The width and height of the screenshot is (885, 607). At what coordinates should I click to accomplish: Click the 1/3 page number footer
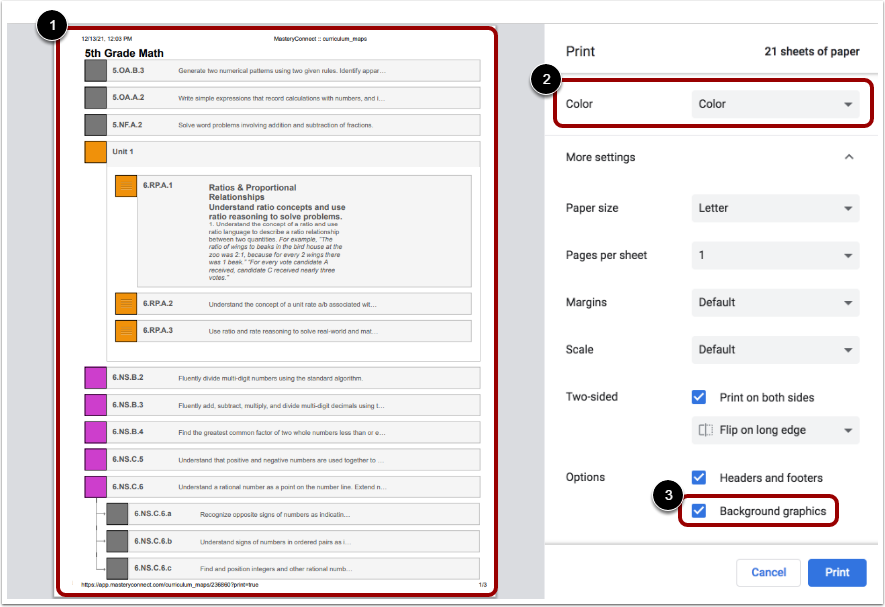[483, 585]
